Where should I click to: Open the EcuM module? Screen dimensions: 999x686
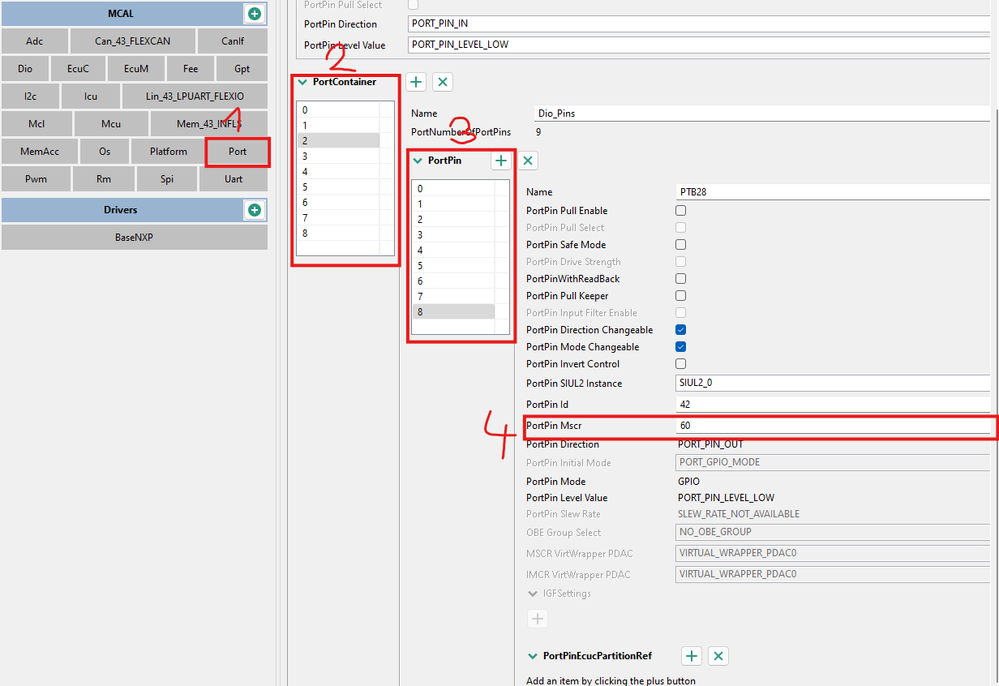tap(136, 69)
